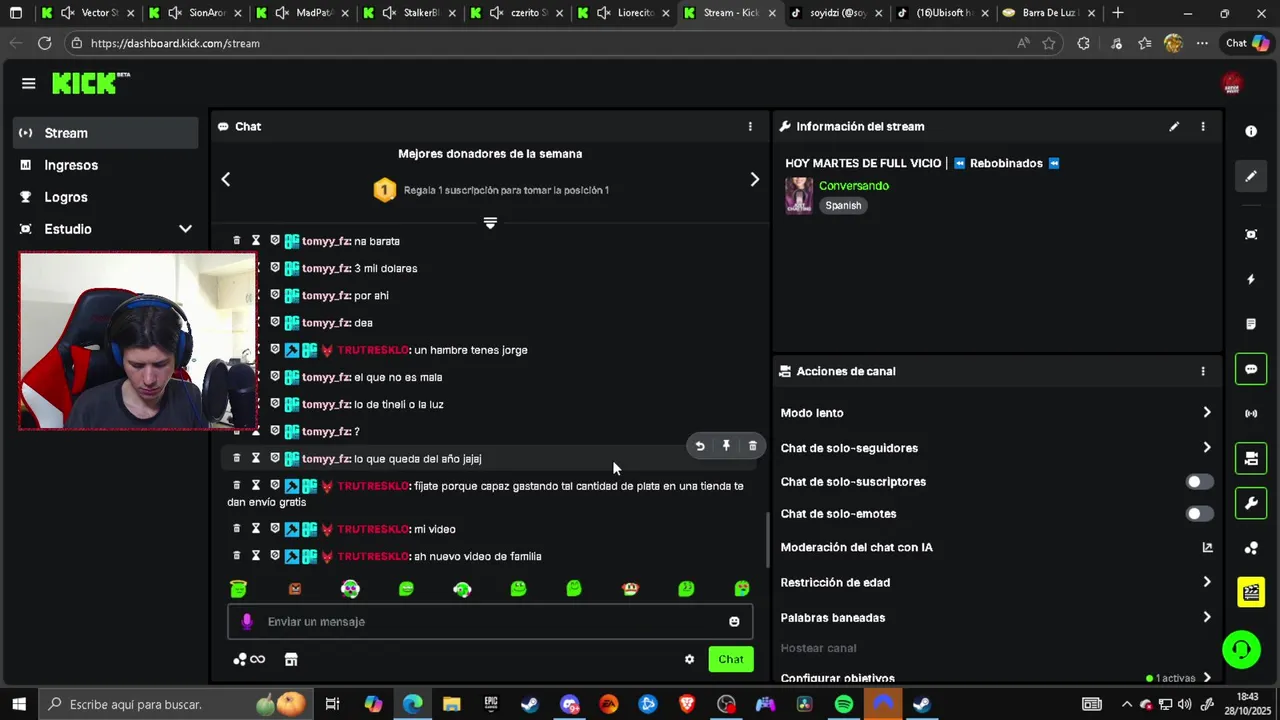Open the Kick hamburger menu
The height and width of the screenshot is (720, 1280).
(x=28, y=83)
